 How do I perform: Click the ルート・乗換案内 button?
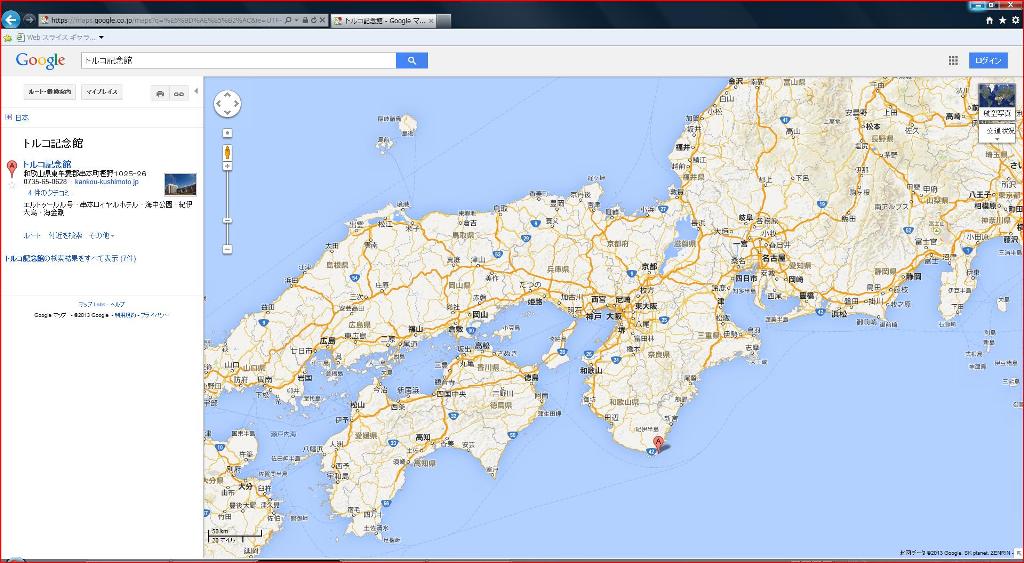pyautogui.click(x=50, y=92)
